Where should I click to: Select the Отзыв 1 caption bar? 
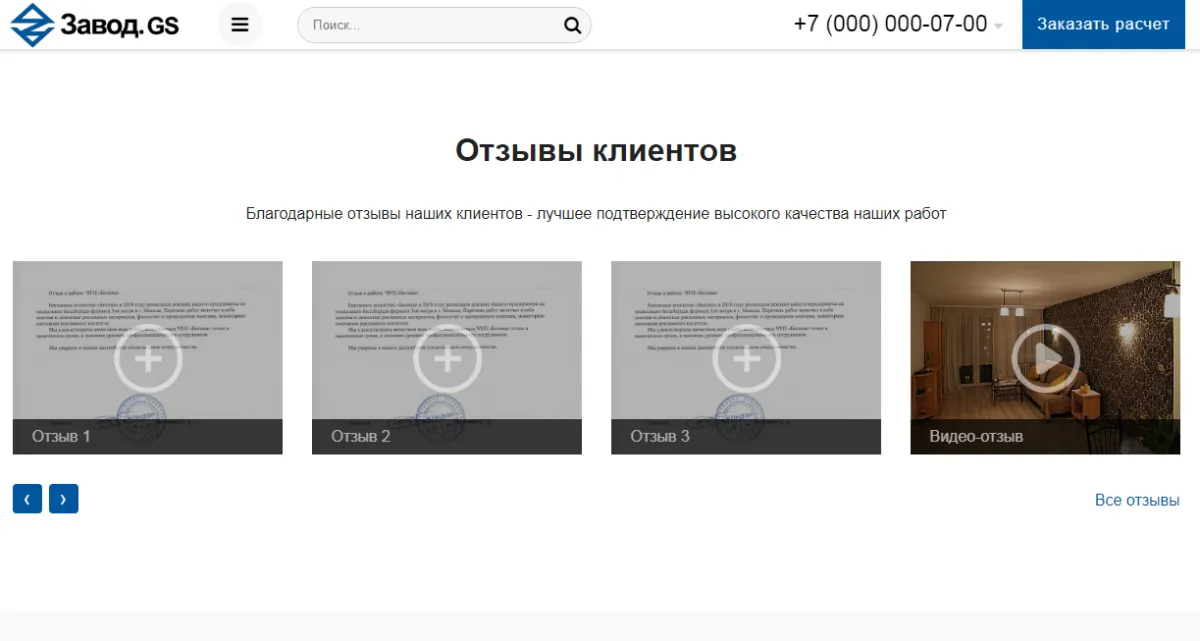[x=147, y=436]
